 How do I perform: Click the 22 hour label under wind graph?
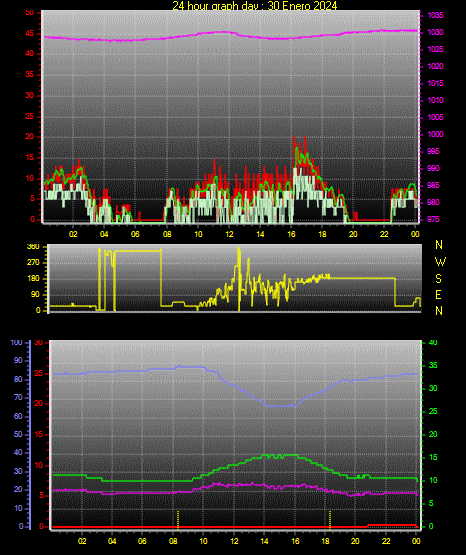pos(384,234)
